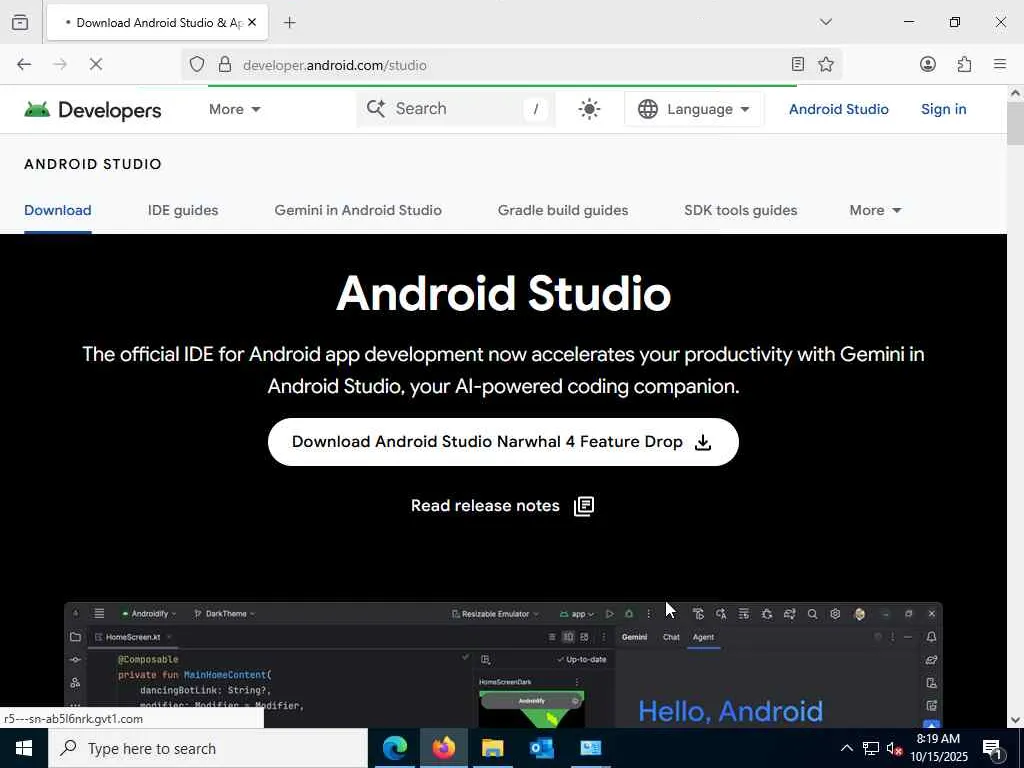Open a new browser tab
Viewport: 1024px width, 768px height.
coord(289,23)
